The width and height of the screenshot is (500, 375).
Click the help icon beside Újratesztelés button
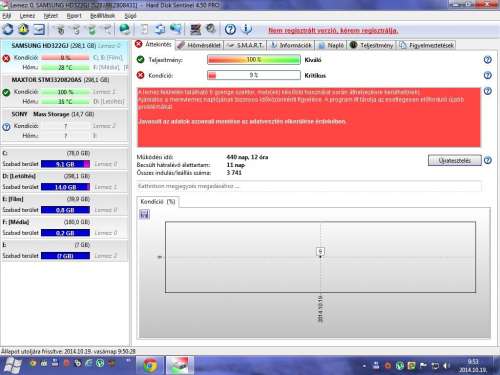[487, 160]
